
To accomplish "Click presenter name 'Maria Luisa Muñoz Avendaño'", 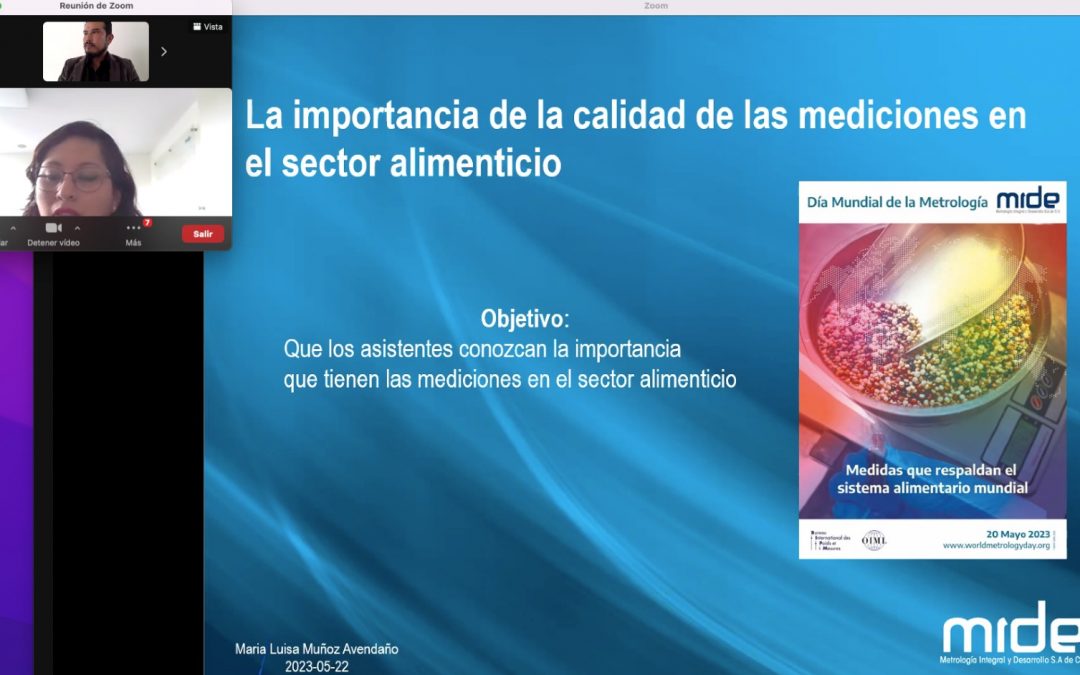I will [x=316, y=649].
